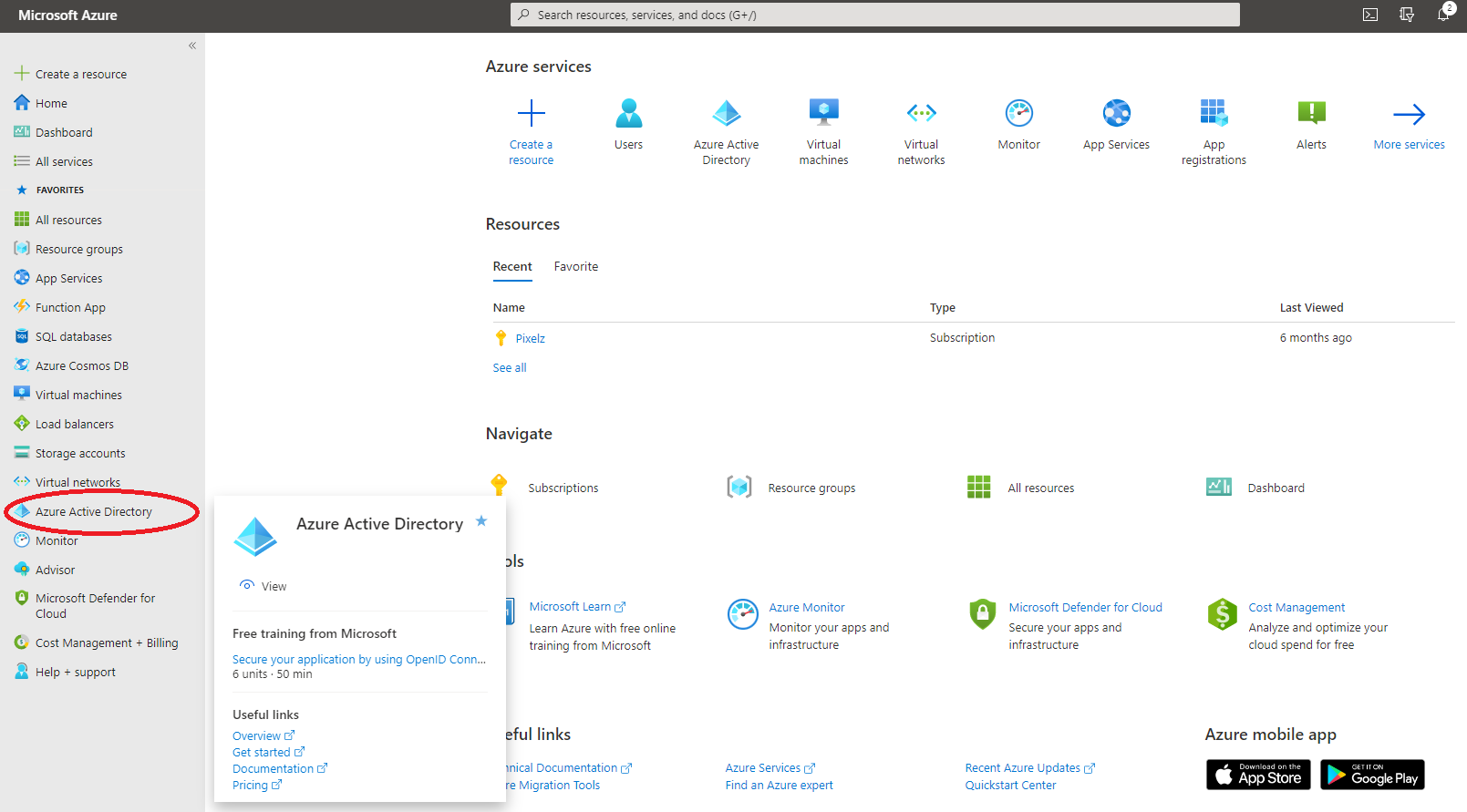Open Cost Management tool link
Image resolution: width=1467 pixels, height=812 pixels.
[1297, 607]
